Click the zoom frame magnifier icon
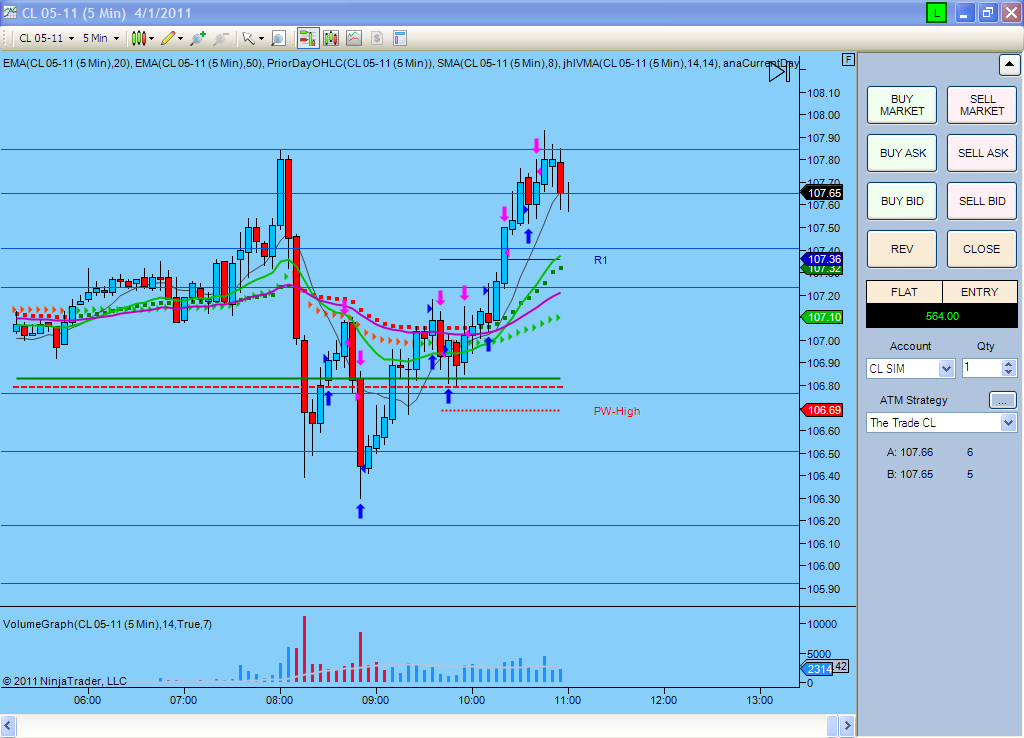The width and height of the screenshot is (1024, 738). 278,39
